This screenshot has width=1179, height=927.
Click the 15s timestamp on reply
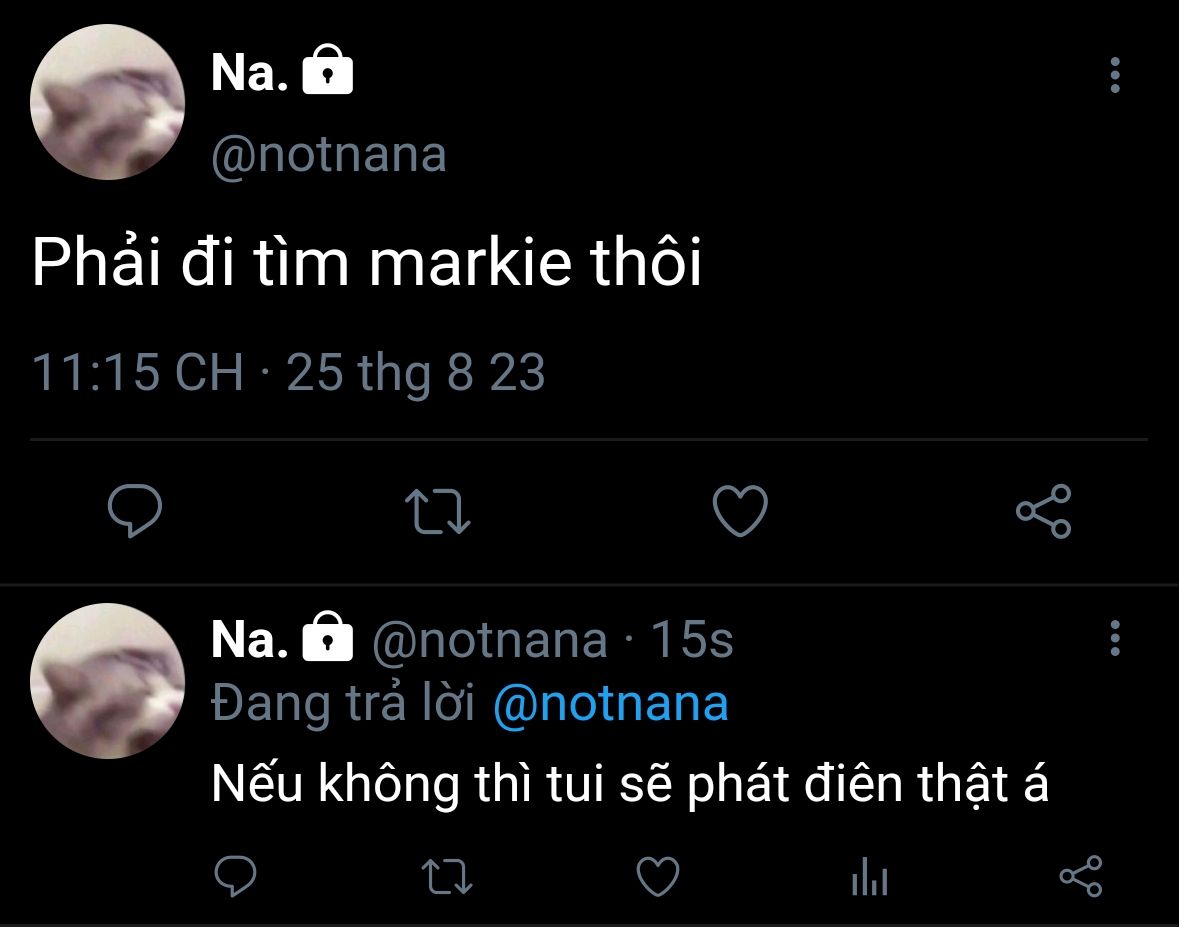[x=692, y=640]
